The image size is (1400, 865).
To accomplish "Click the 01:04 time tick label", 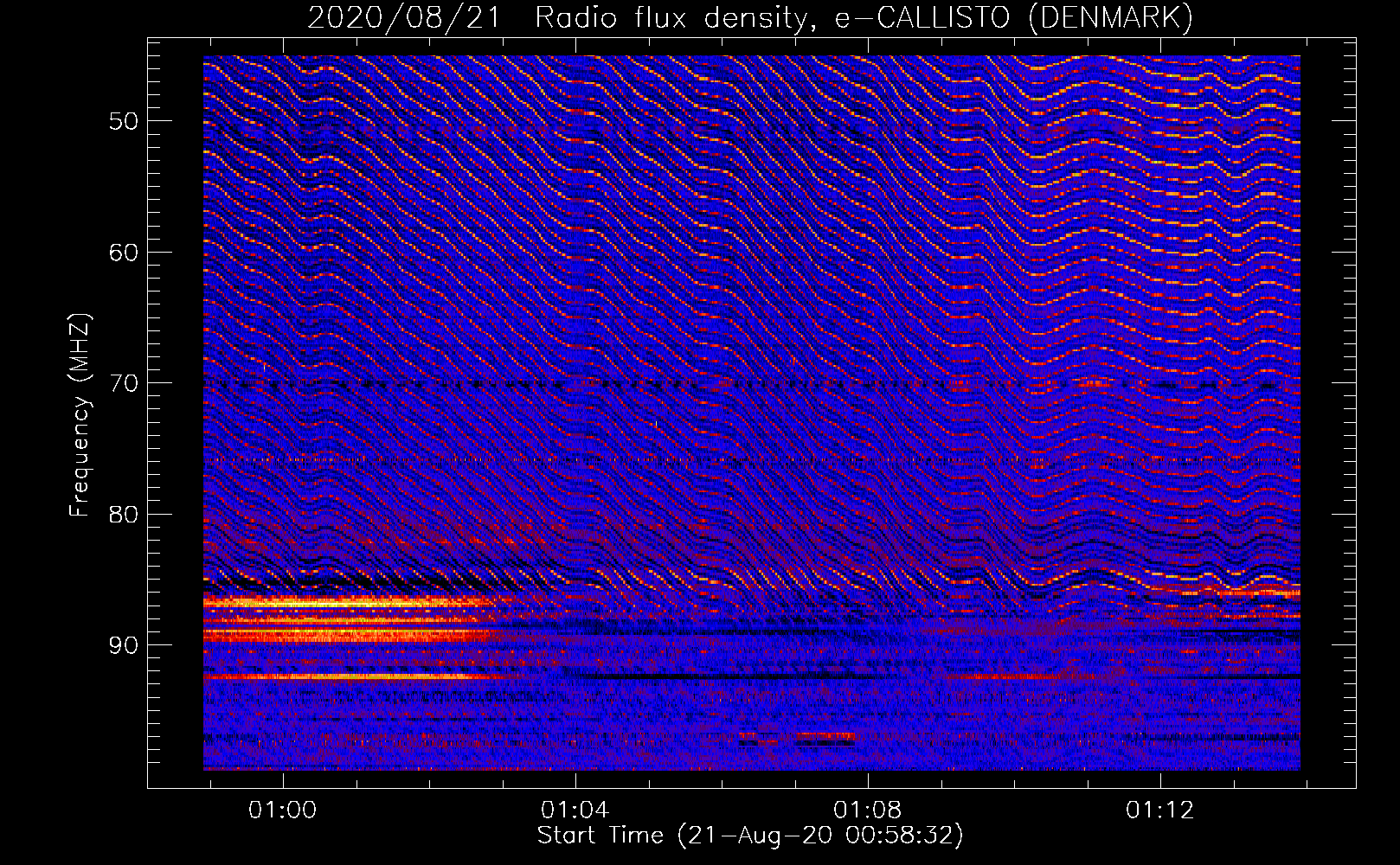I will pos(575,811).
